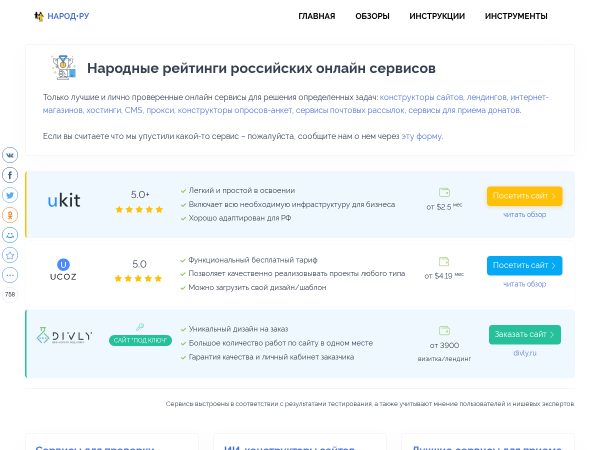Visit the uCoz site with blue button
The width and height of the screenshot is (600, 450).
point(525,266)
